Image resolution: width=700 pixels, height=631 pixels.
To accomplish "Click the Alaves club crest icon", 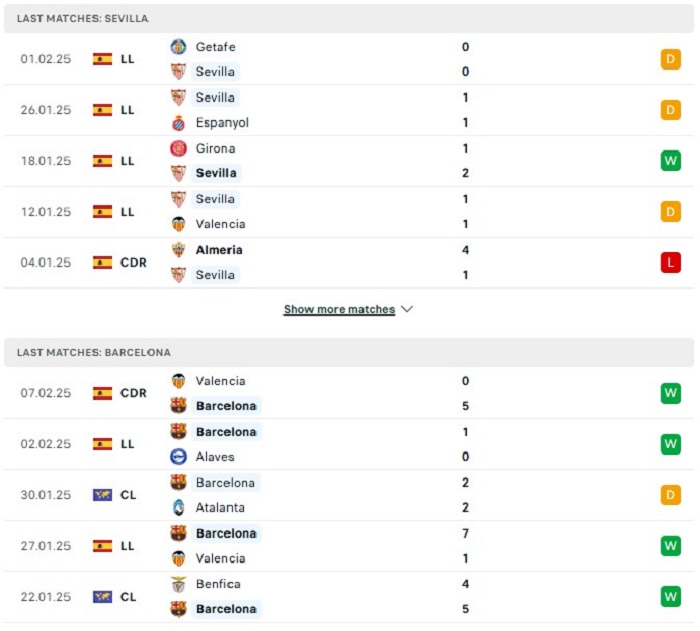I will pos(179,456).
